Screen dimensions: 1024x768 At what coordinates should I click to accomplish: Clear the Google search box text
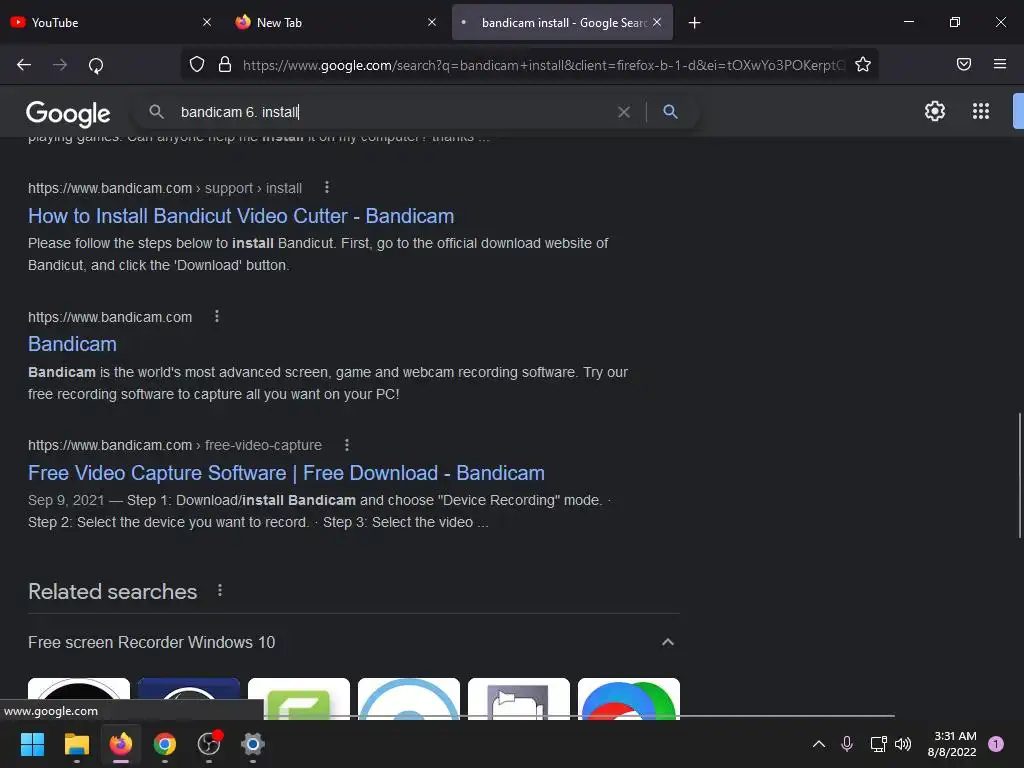(624, 112)
